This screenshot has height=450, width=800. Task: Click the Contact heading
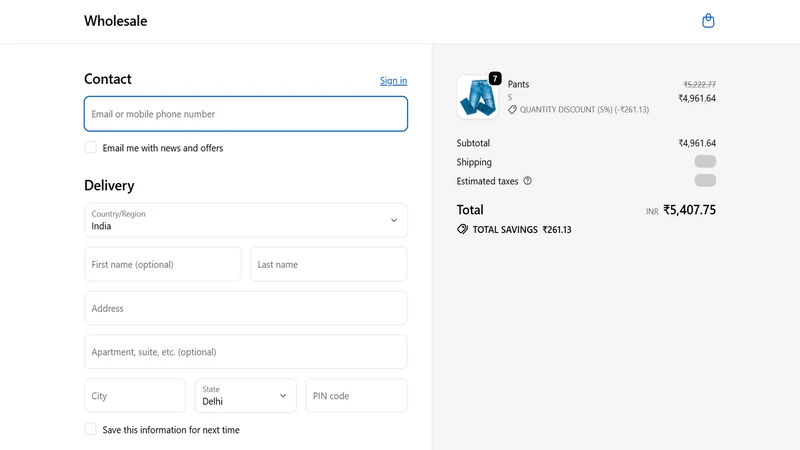click(x=108, y=79)
